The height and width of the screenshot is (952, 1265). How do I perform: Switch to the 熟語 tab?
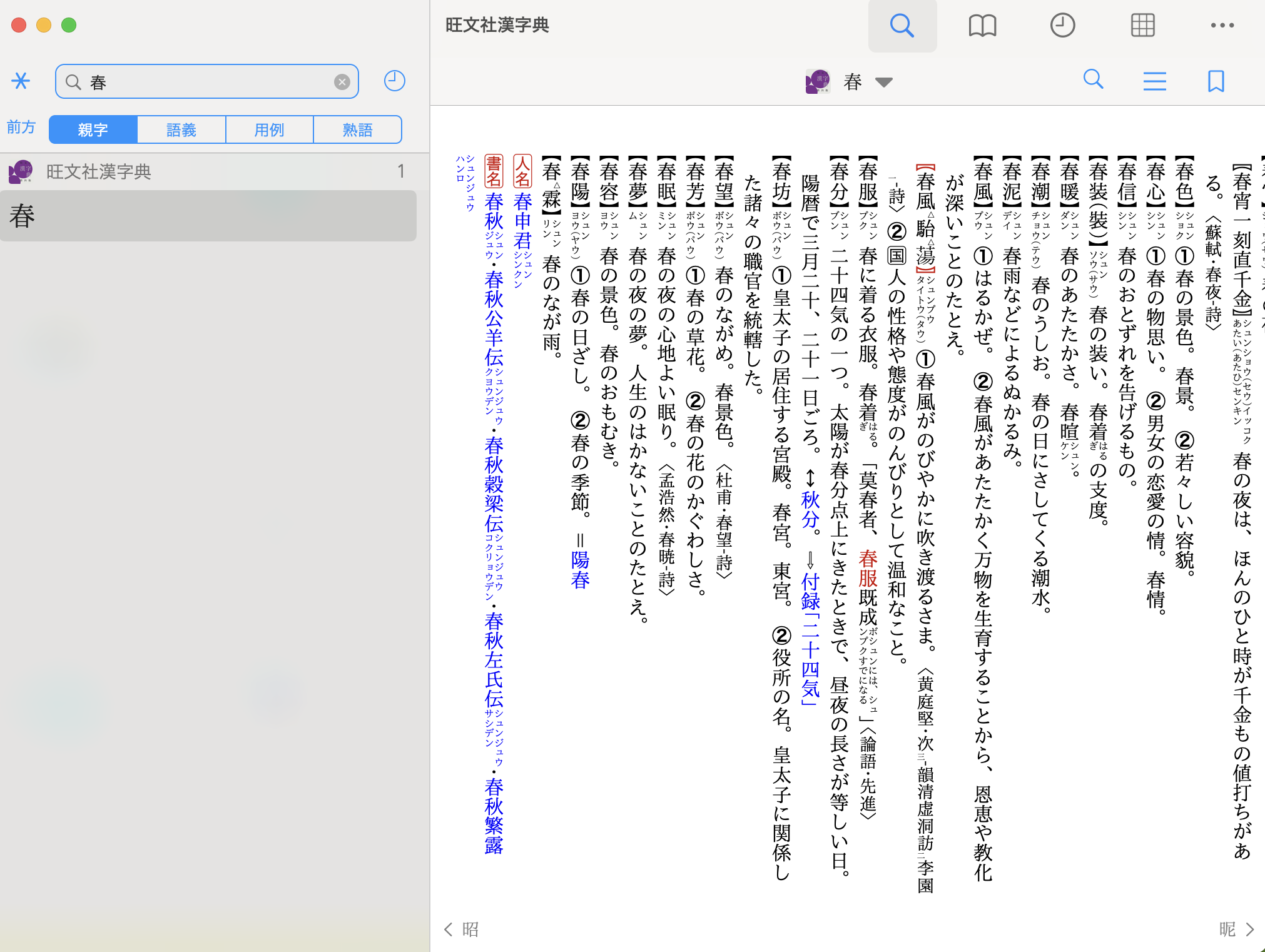point(357,129)
